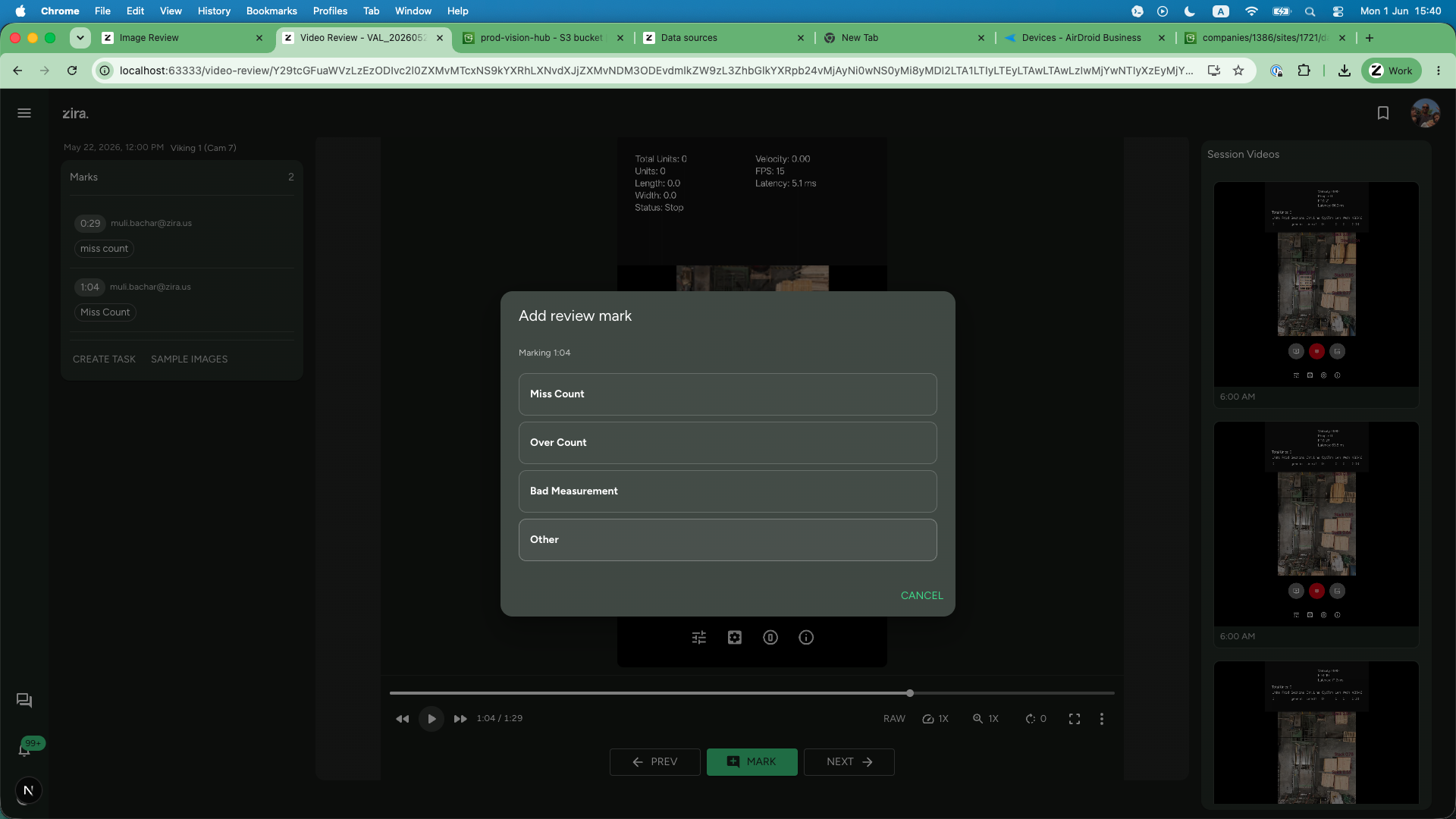Open the first 6:00 AM session video thumbnail
Screen dimensions: 1456x819
(1316, 284)
